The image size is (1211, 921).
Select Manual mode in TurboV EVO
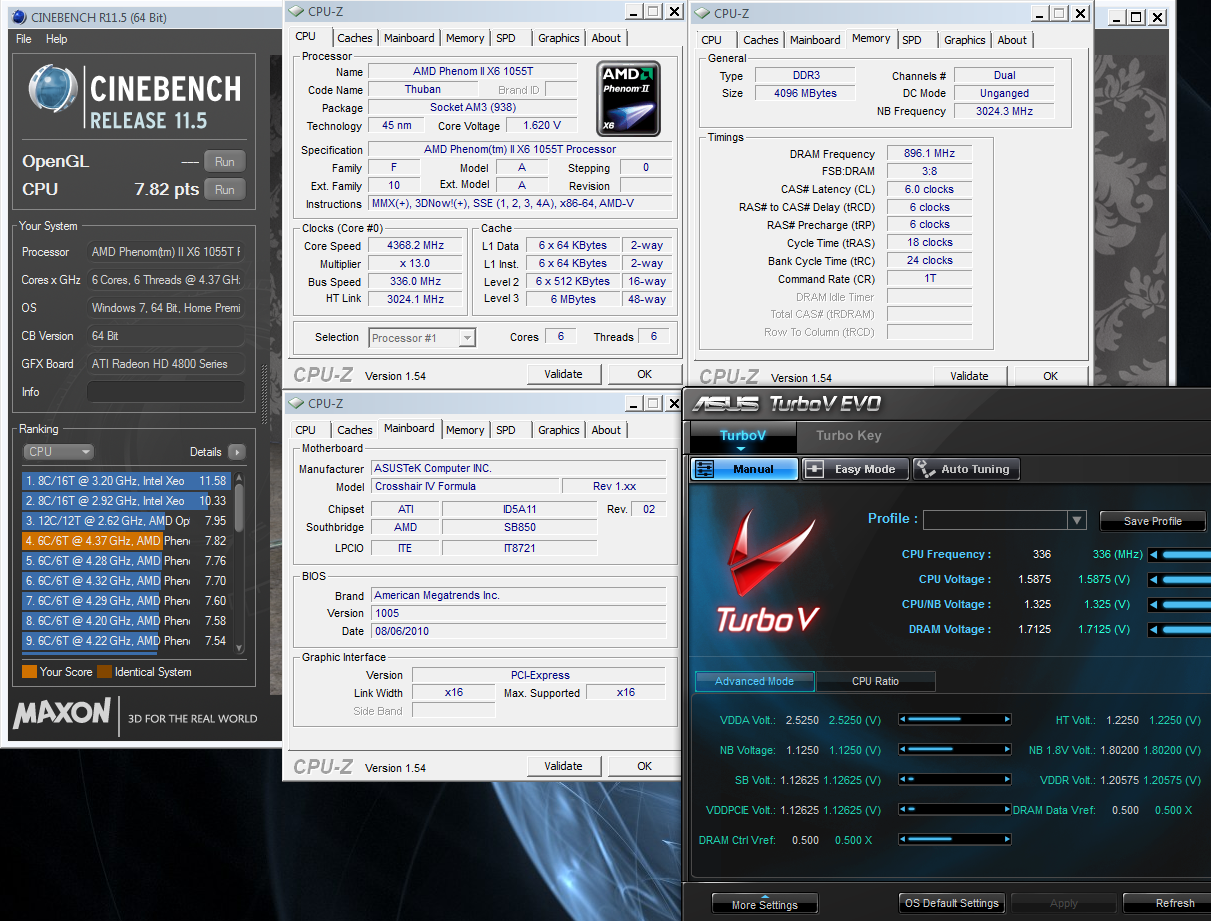(x=744, y=469)
